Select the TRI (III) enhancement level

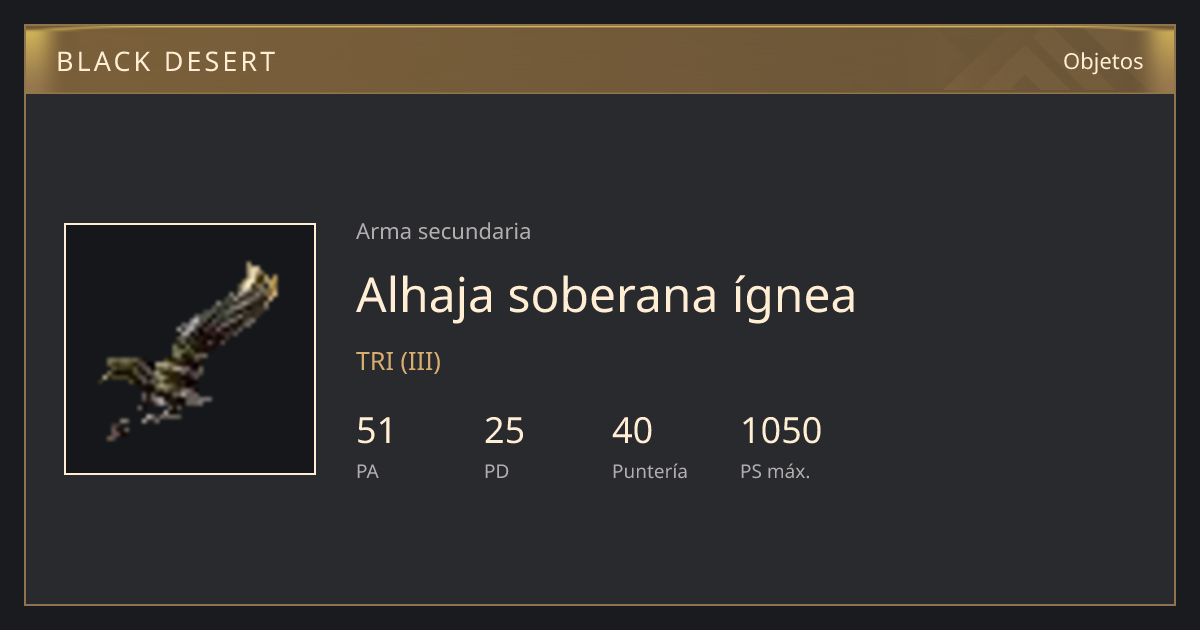[398, 361]
